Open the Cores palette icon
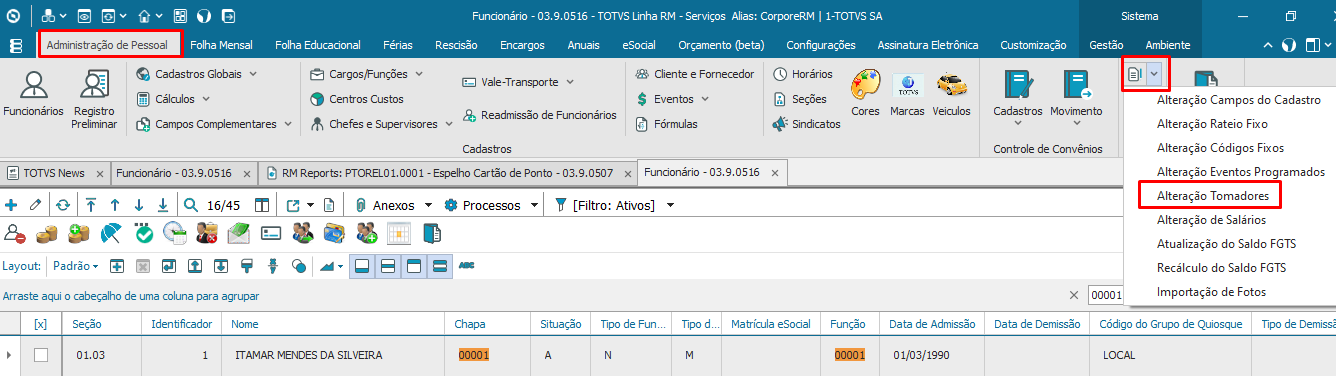 (x=865, y=94)
